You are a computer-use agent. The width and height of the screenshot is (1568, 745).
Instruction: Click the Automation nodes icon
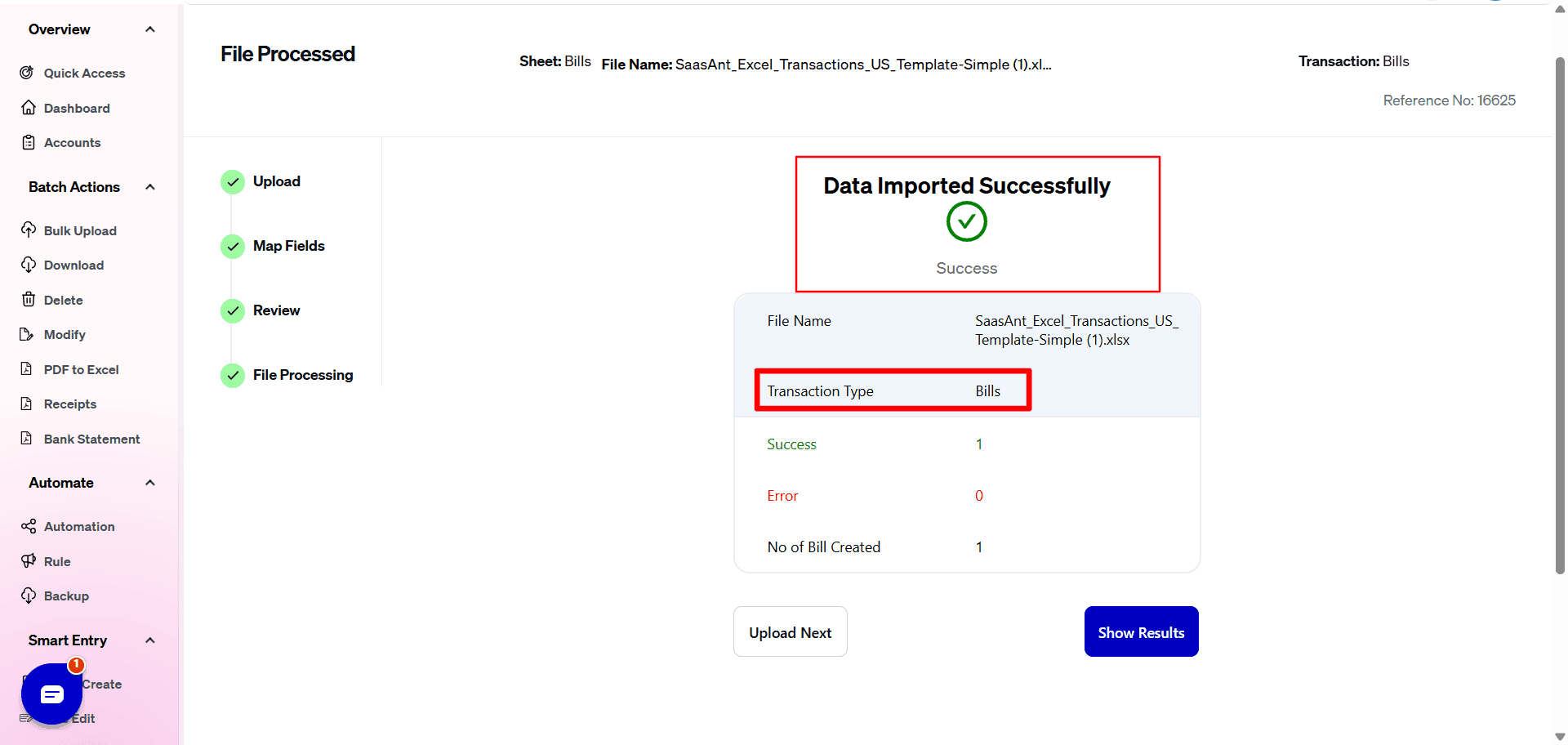click(x=29, y=526)
